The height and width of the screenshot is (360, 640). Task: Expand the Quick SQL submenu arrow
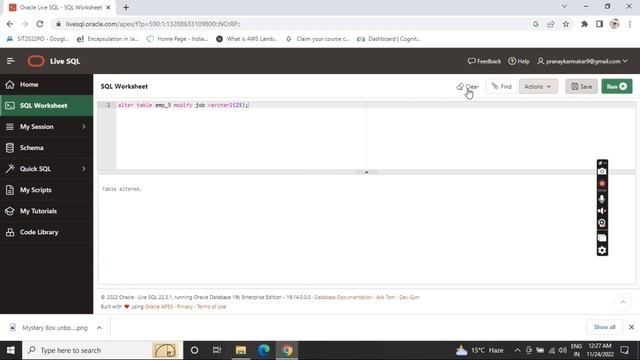[84, 169]
